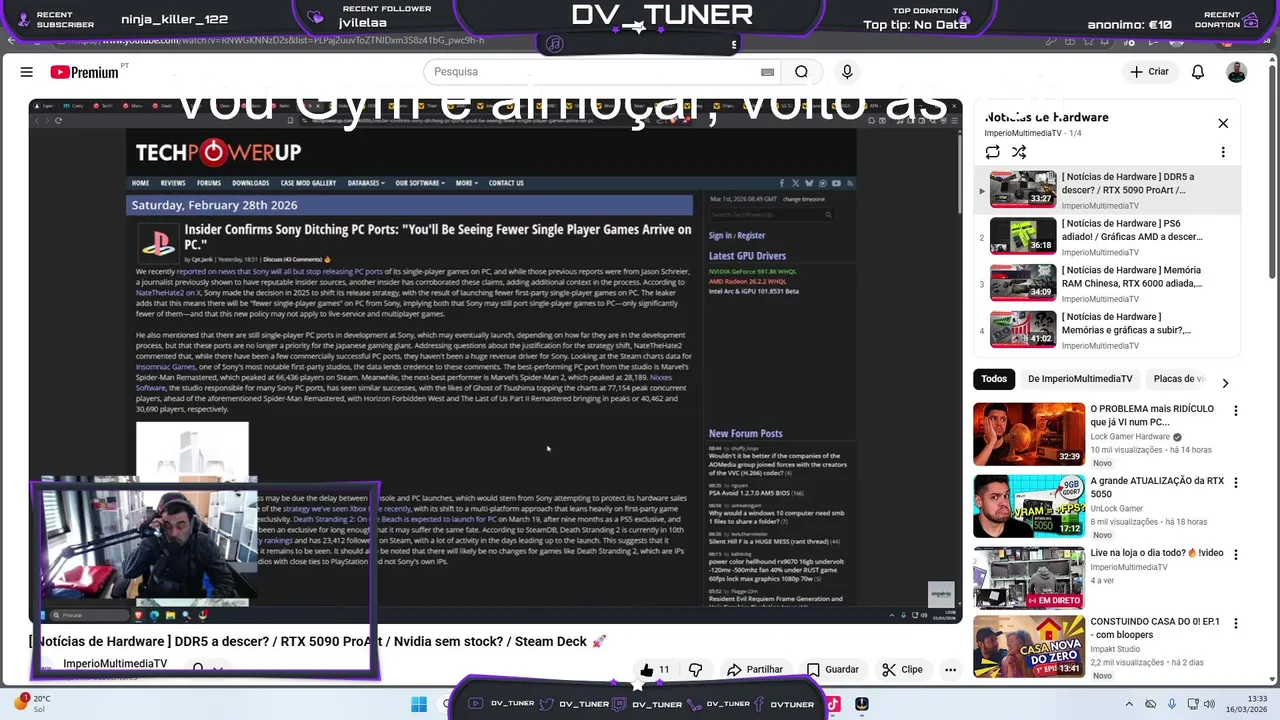
Task: Play playlist video DDR5 a descer thumbnail
Action: pos(1023,189)
